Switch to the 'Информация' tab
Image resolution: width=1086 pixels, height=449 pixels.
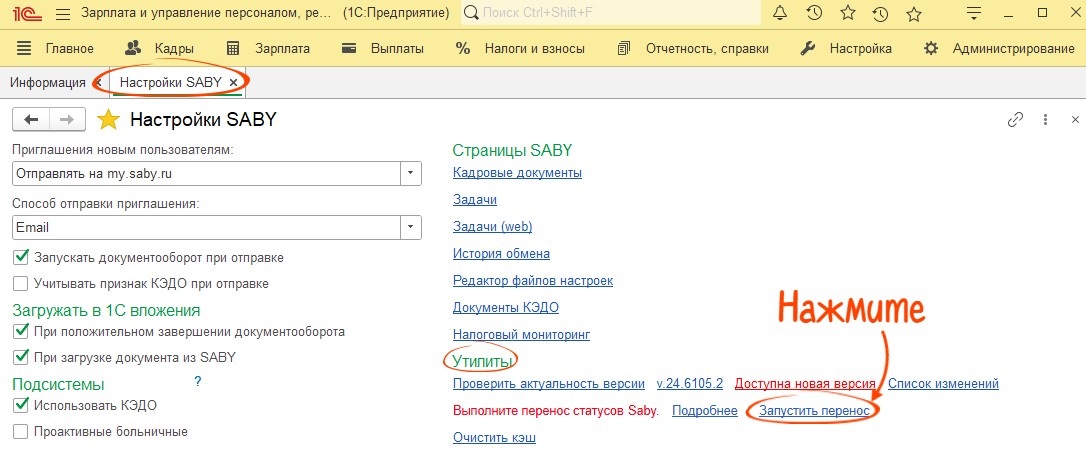(48, 82)
